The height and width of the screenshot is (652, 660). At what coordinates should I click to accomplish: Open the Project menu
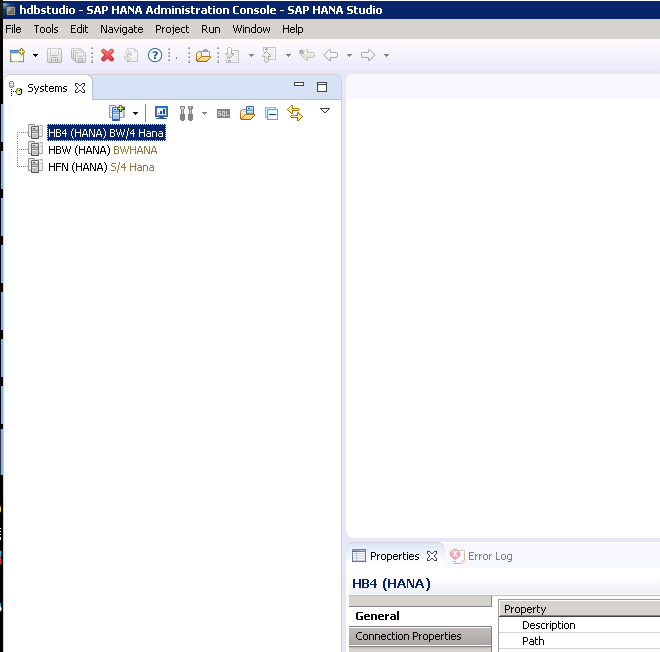[172, 29]
